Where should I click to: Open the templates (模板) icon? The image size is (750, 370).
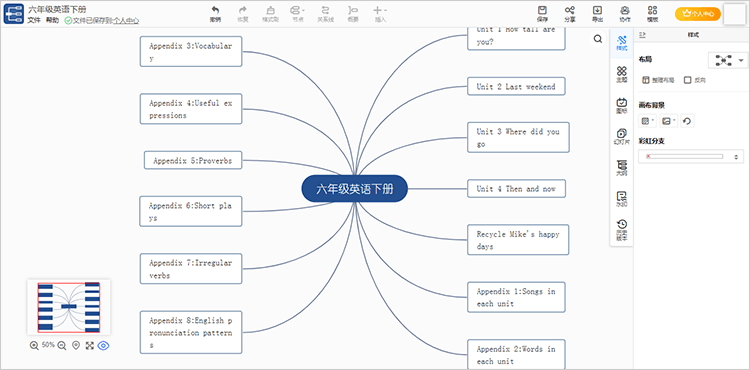pyautogui.click(x=652, y=10)
